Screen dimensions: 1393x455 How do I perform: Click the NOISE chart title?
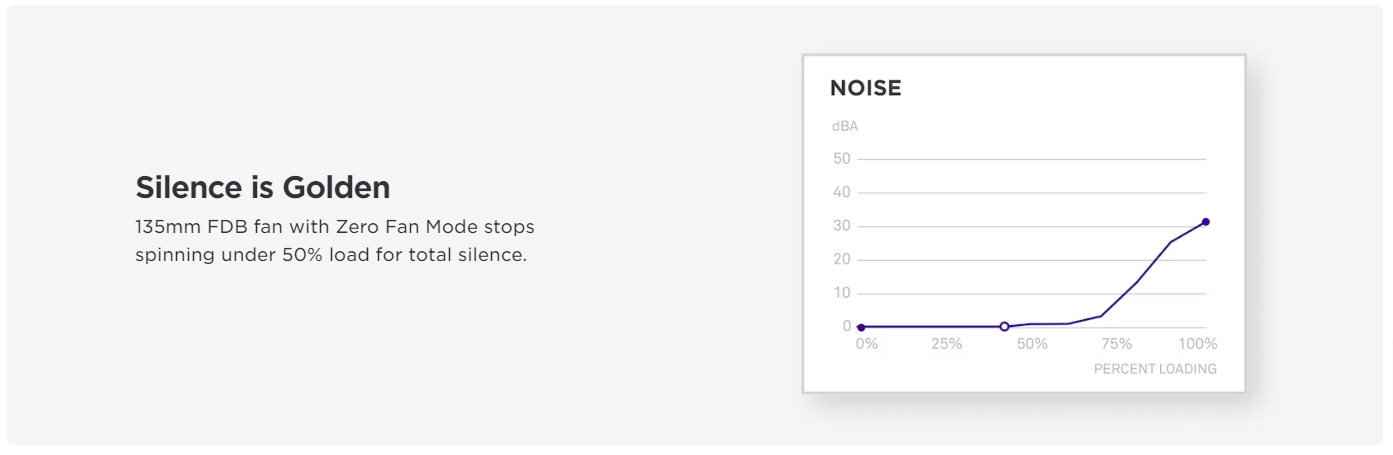click(x=866, y=88)
